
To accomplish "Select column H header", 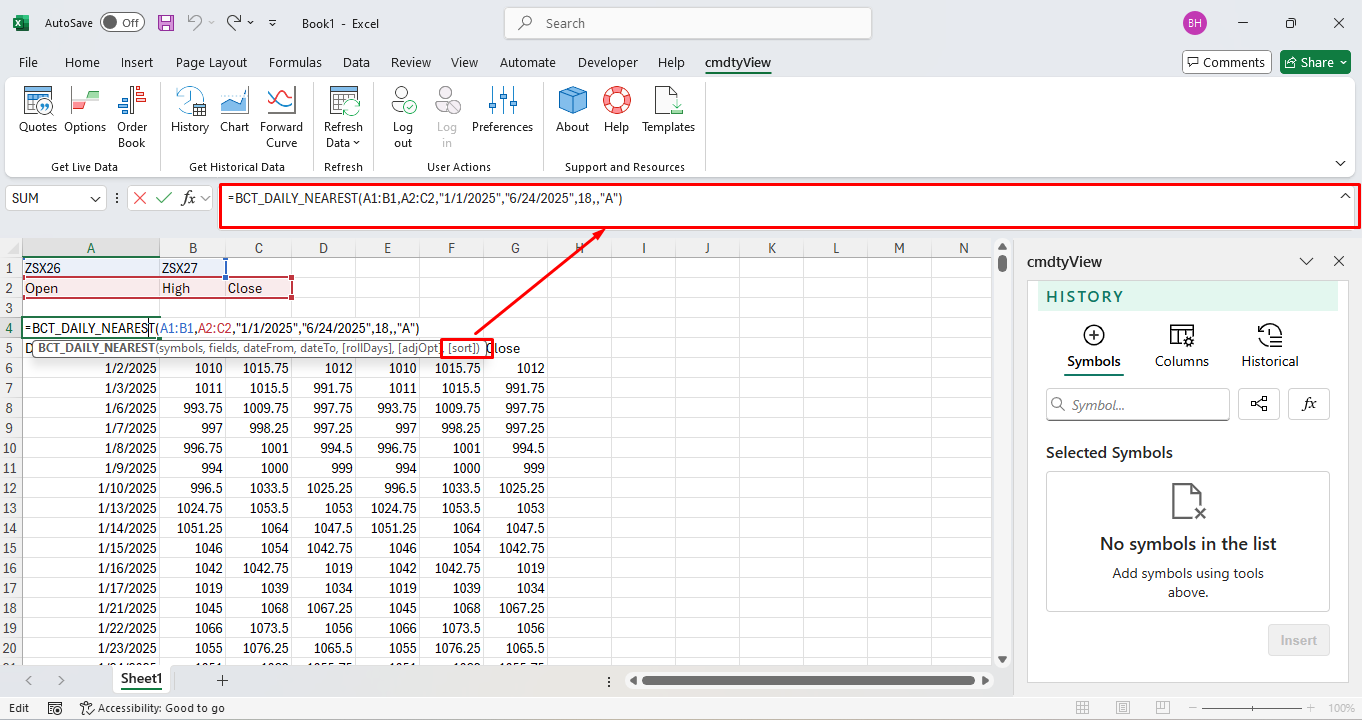I will 580,248.
